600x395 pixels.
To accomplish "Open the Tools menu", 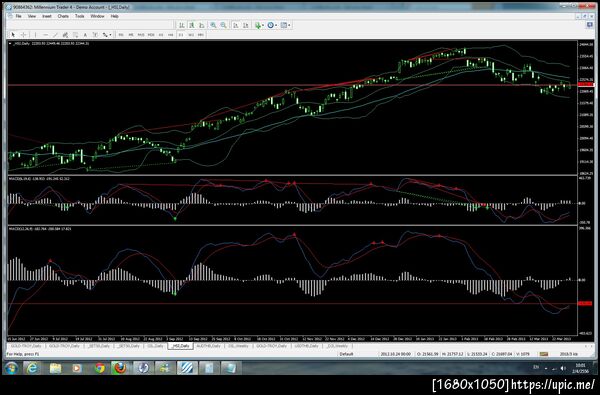I will tap(80, 16).
